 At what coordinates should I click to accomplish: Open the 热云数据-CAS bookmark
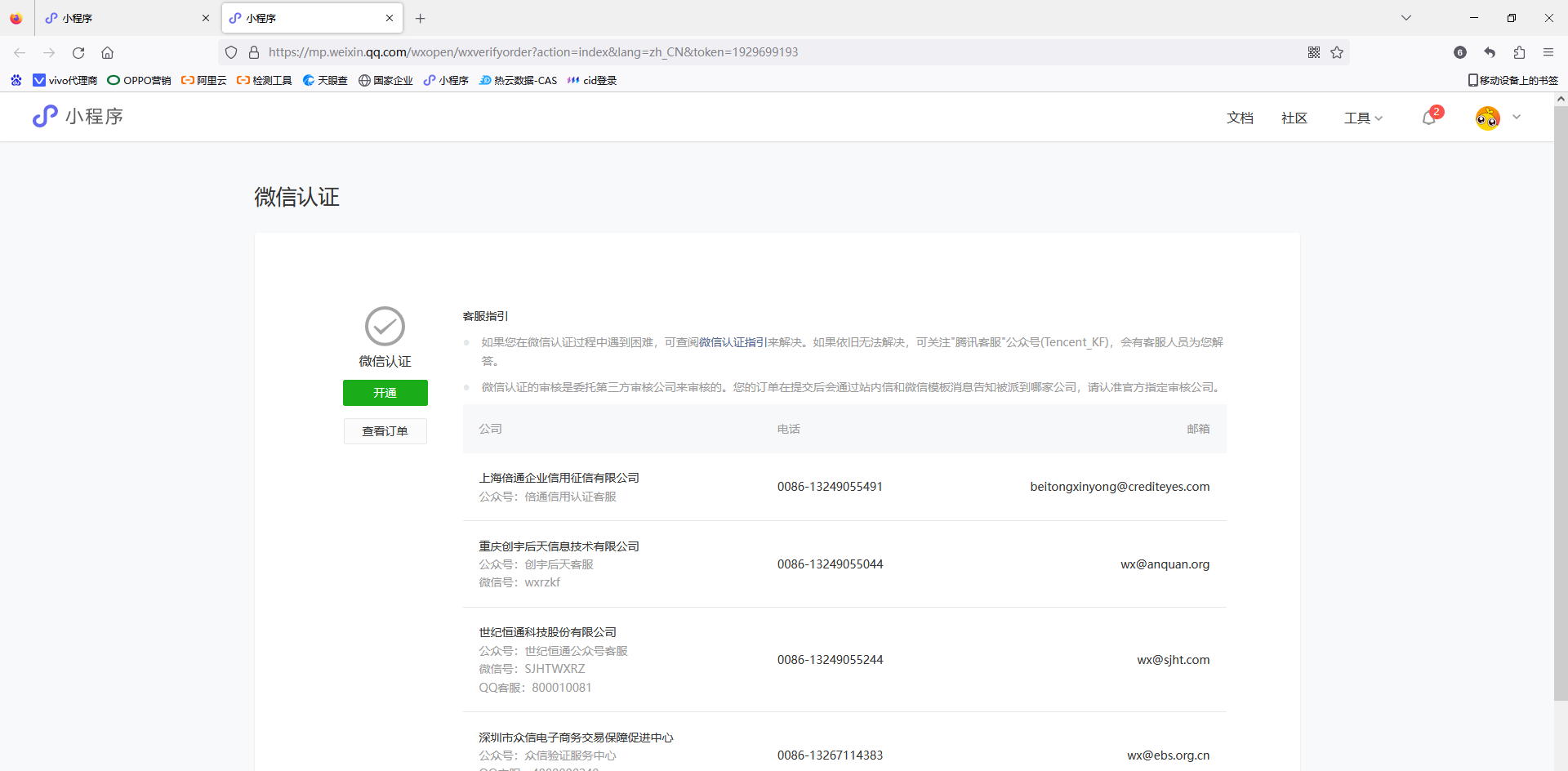pos(518,80)
